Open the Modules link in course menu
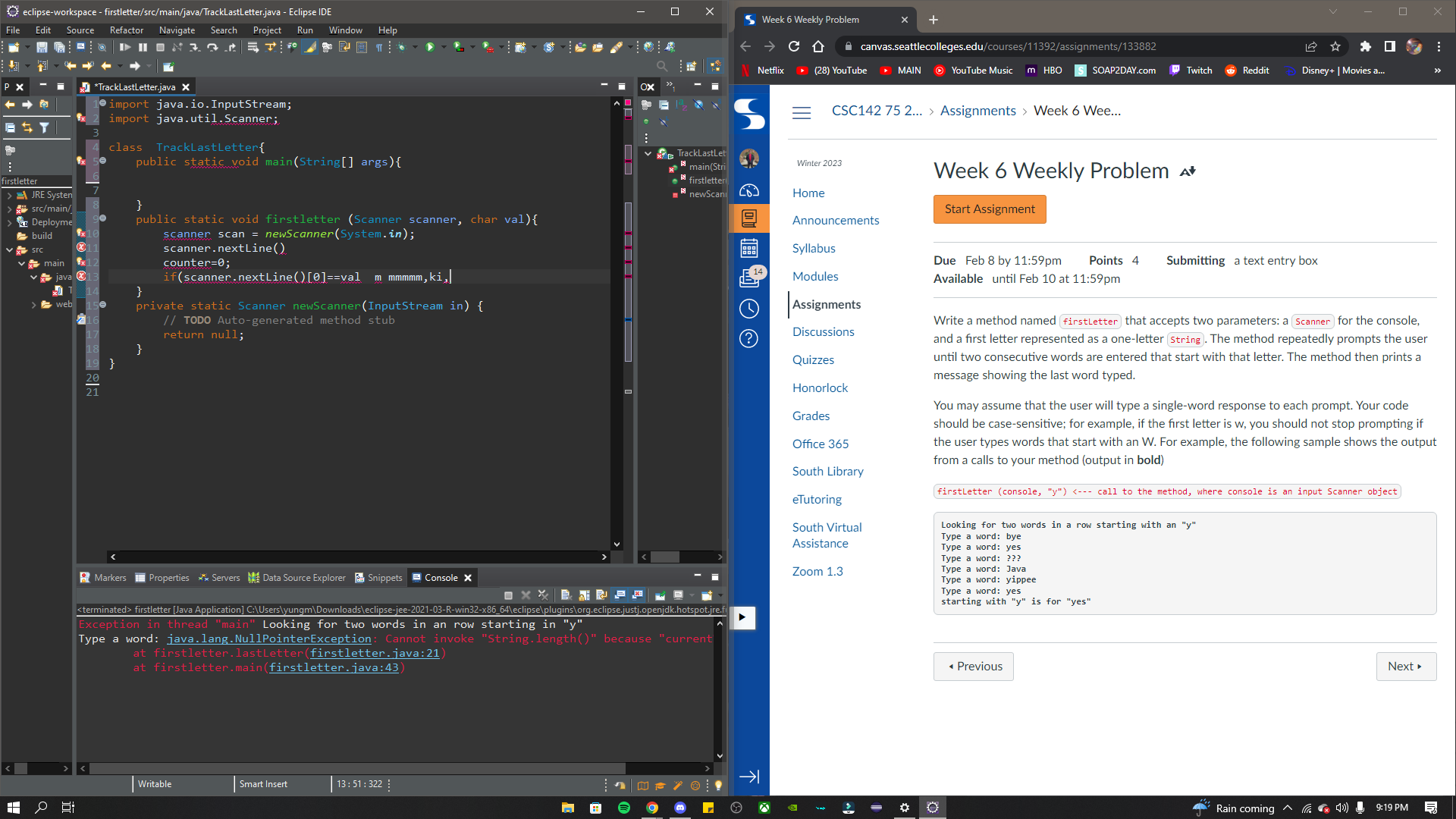The image size is (1456, 819). point(814,276)
